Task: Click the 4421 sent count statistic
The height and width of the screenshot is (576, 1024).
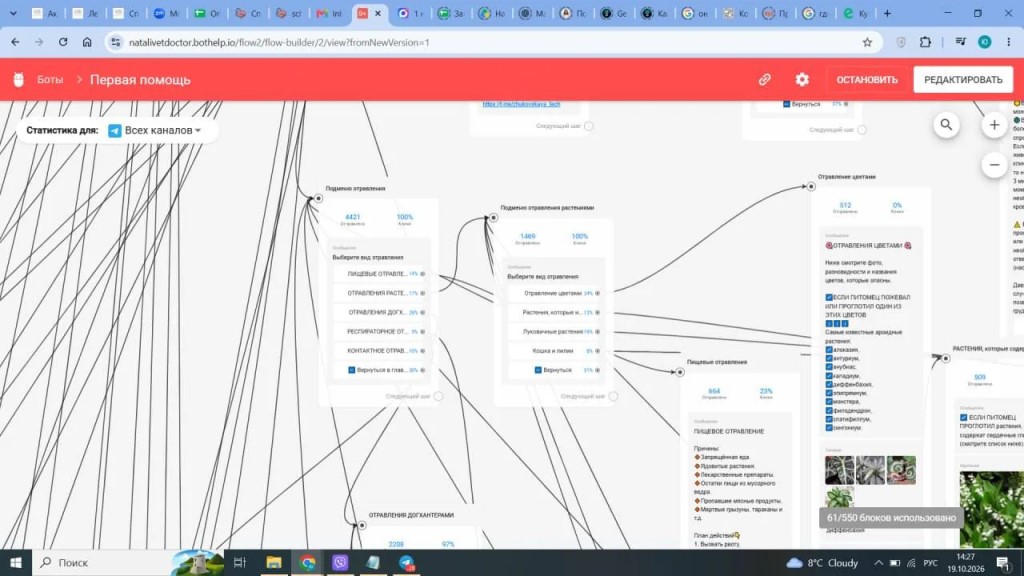Action: [x=353, y=217]
